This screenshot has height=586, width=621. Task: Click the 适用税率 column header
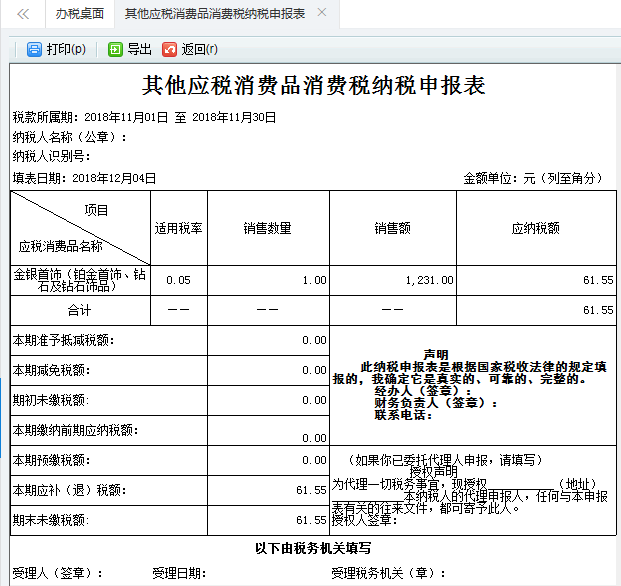coord(179,228)
